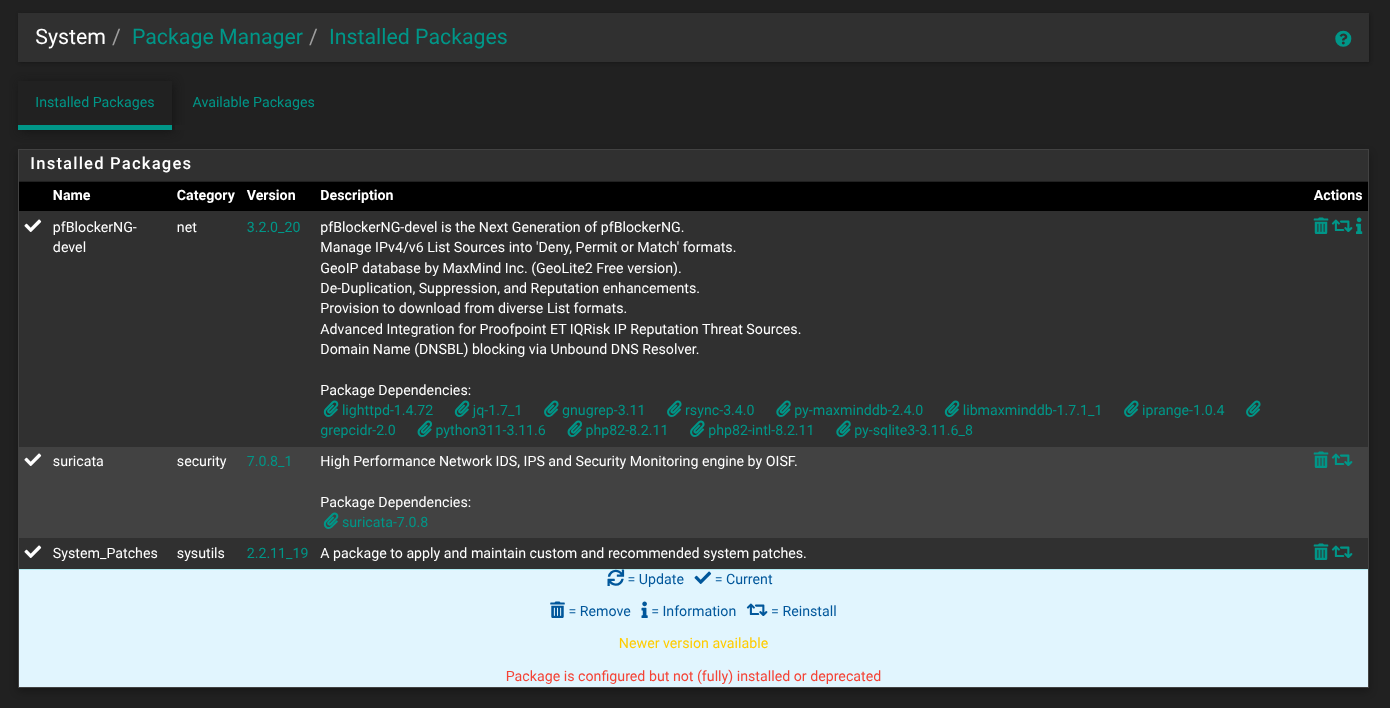Open suricata version 7.0.8_1 link
This screenshot has width=1390, height=708.
[x=269, y=461]
